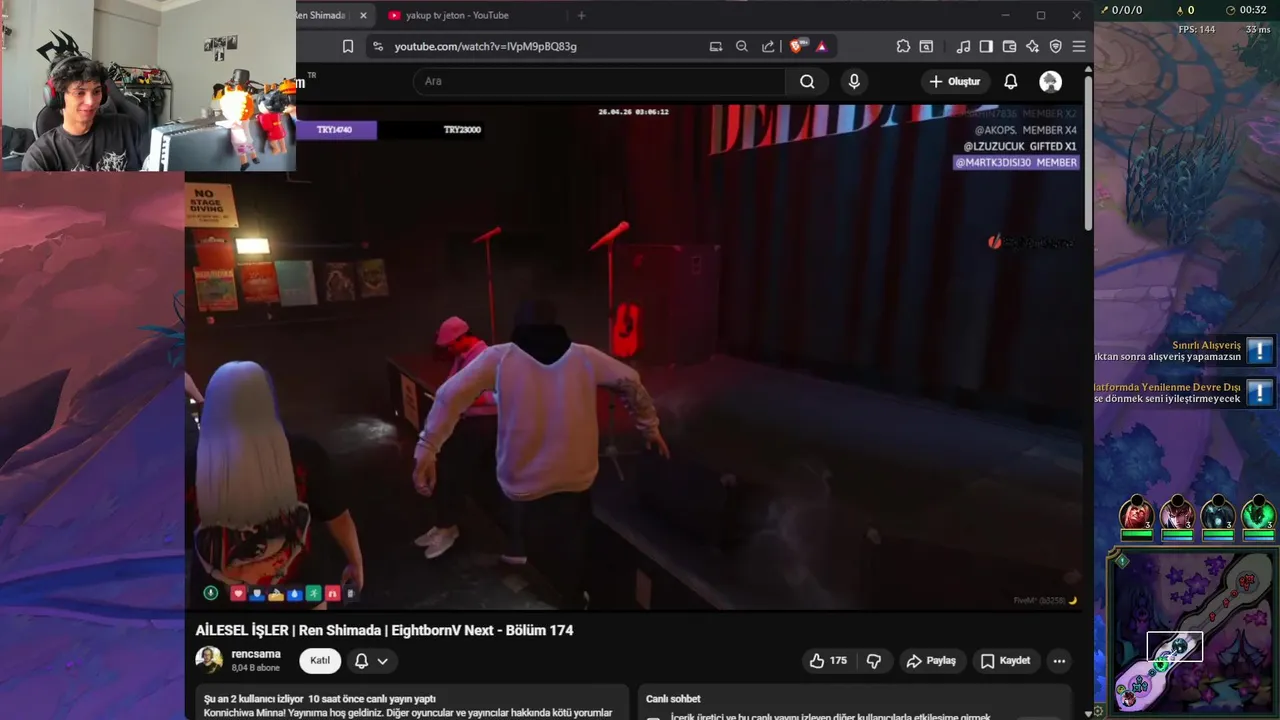Image resolution: width=1280 pixels, height=720 pixels.
Task: Click the share page icon in address bar
Action: [x=768, y=46]
